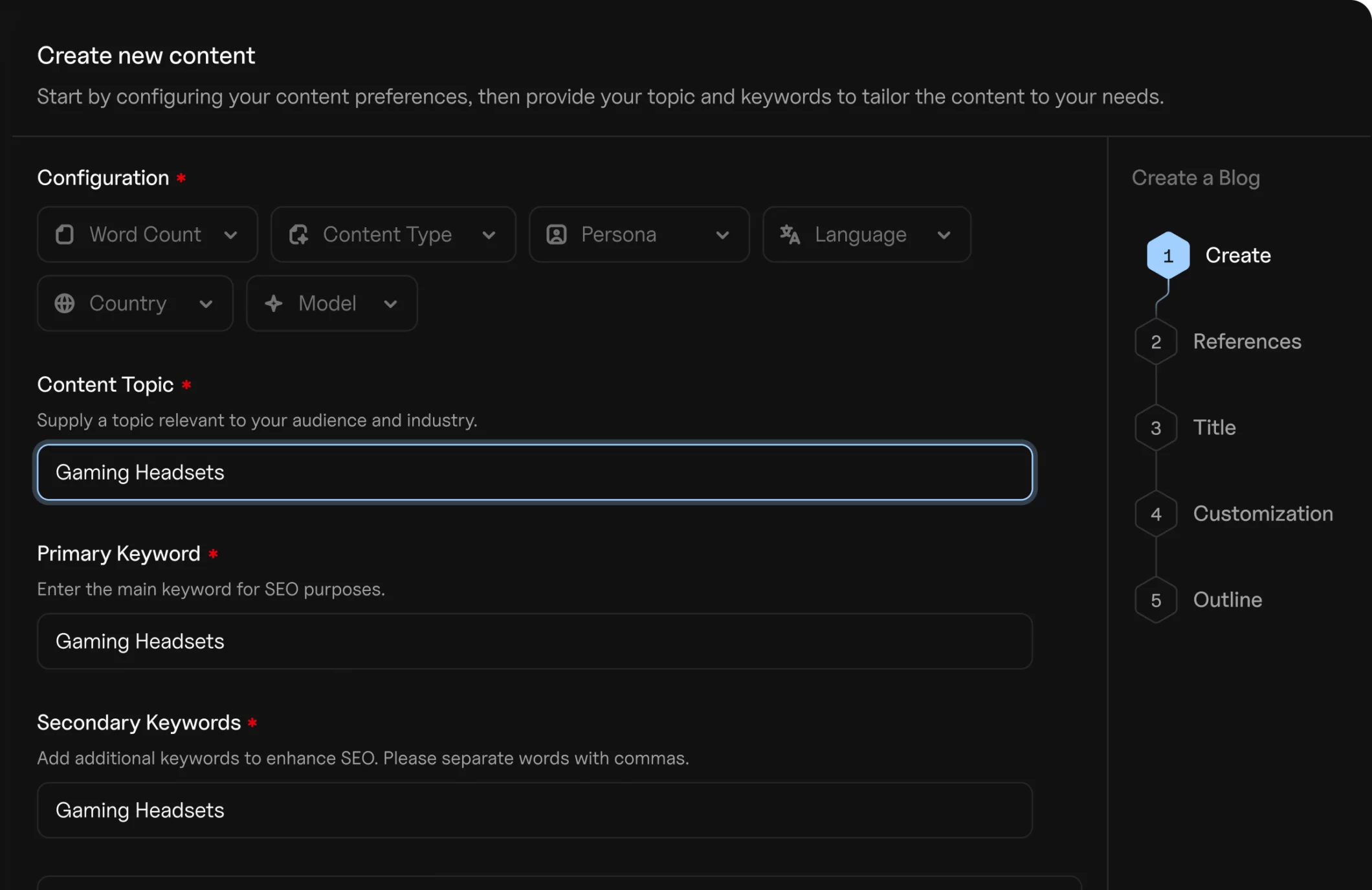The width and height of the screenshot is (1372, 890).
Task: Click the Model sparkle icon
Action: (274, 303)
